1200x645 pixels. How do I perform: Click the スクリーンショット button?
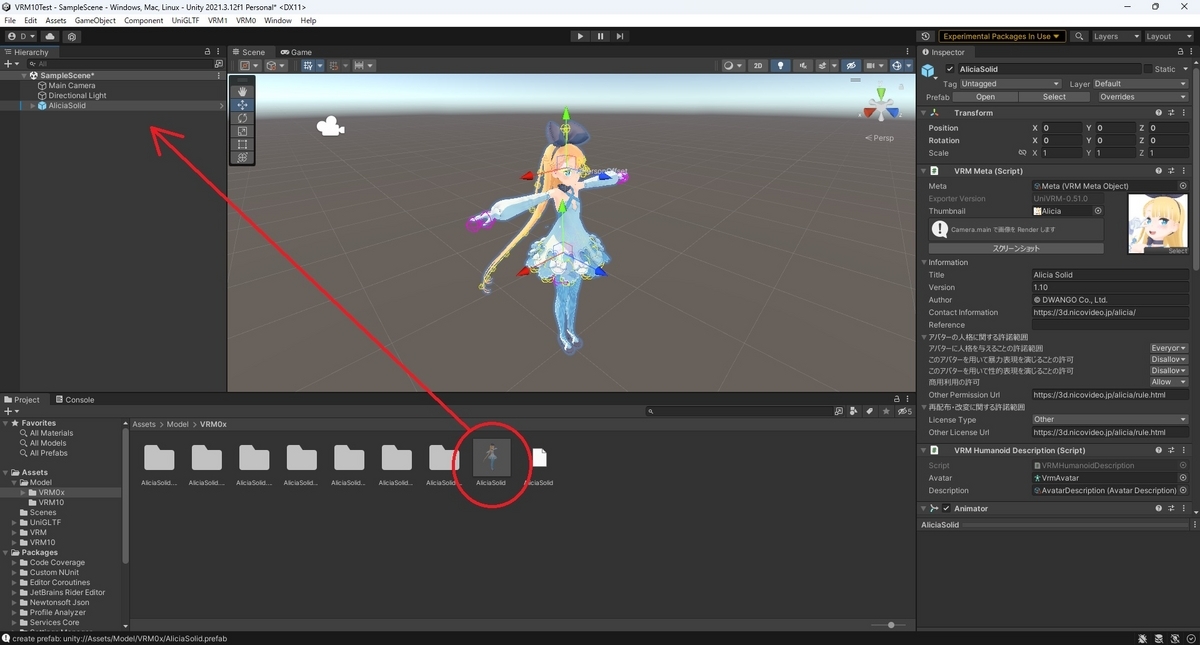[1016, 248]
